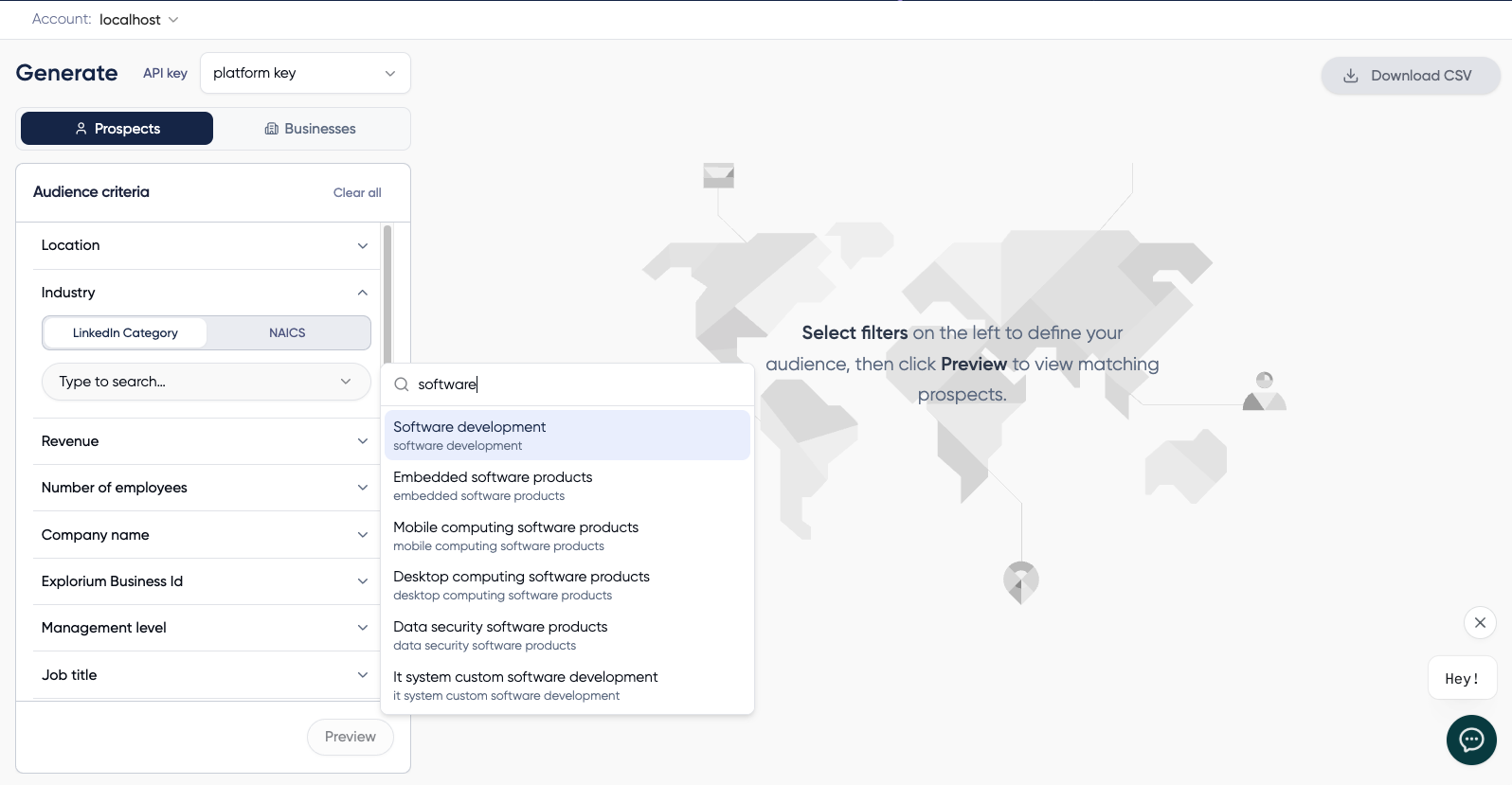Expand the Location filter

coord(205,245)
